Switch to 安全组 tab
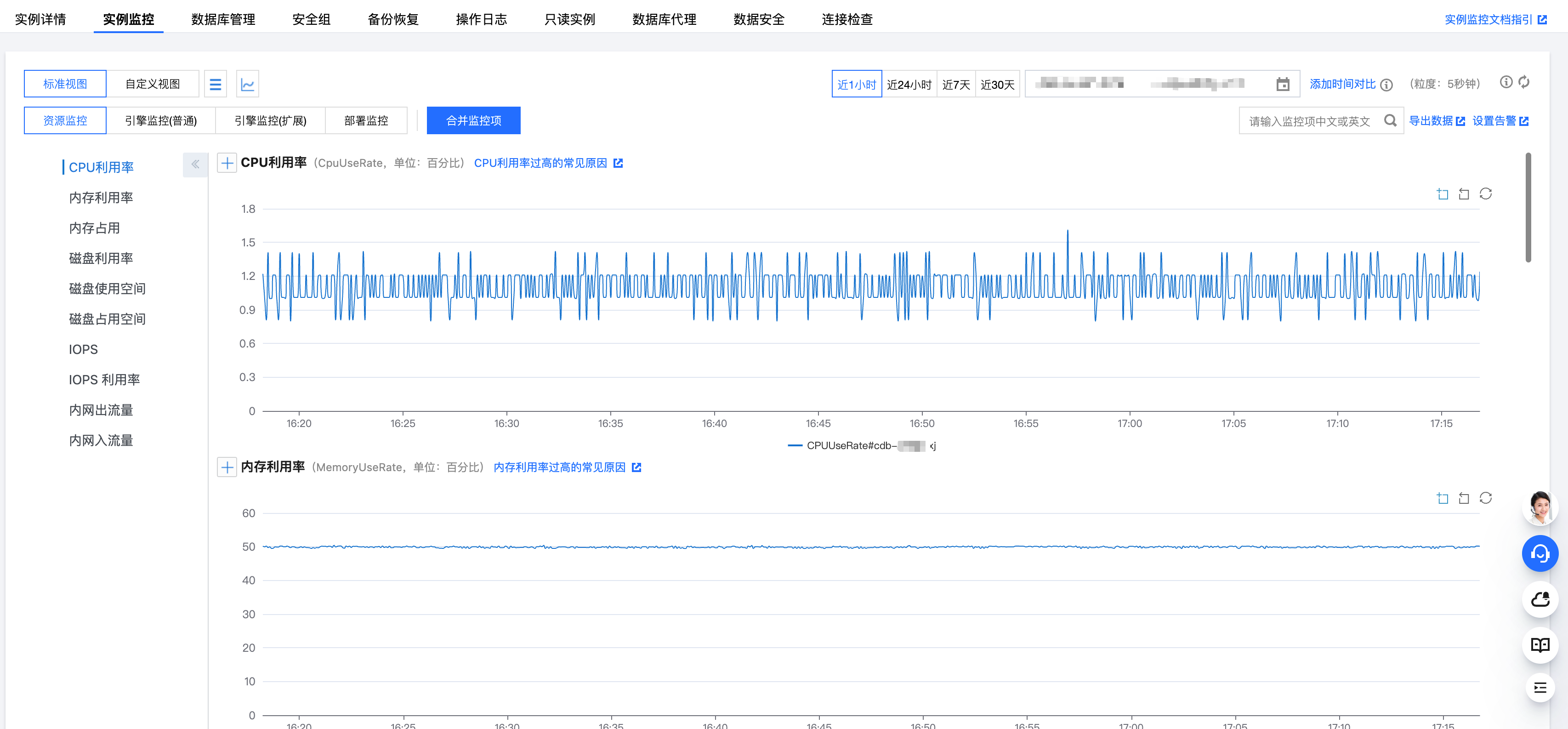Image resolution: width=1568 pixels, height=729 pixels. click(311, 19)
